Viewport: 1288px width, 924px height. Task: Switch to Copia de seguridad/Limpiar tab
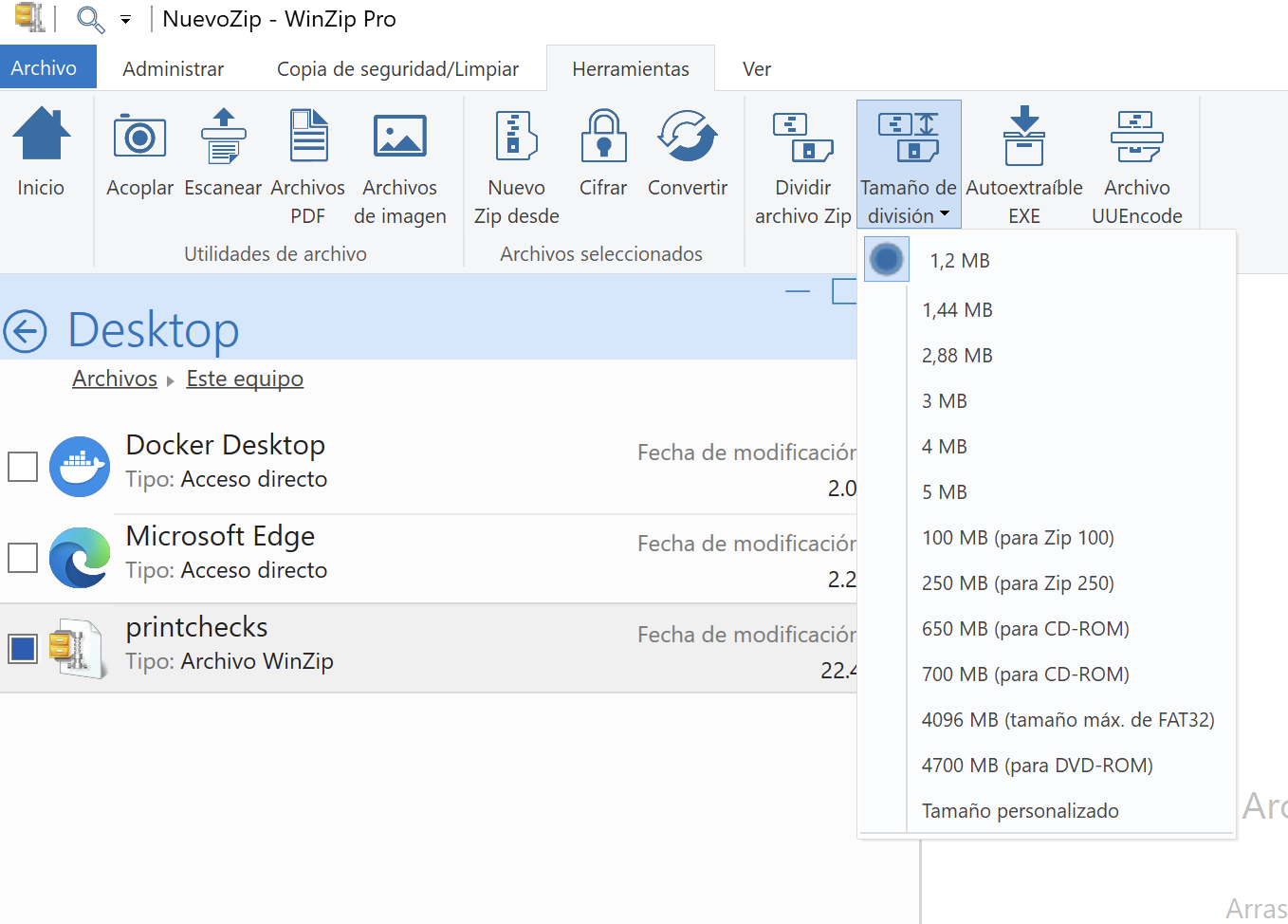point(397,69)
